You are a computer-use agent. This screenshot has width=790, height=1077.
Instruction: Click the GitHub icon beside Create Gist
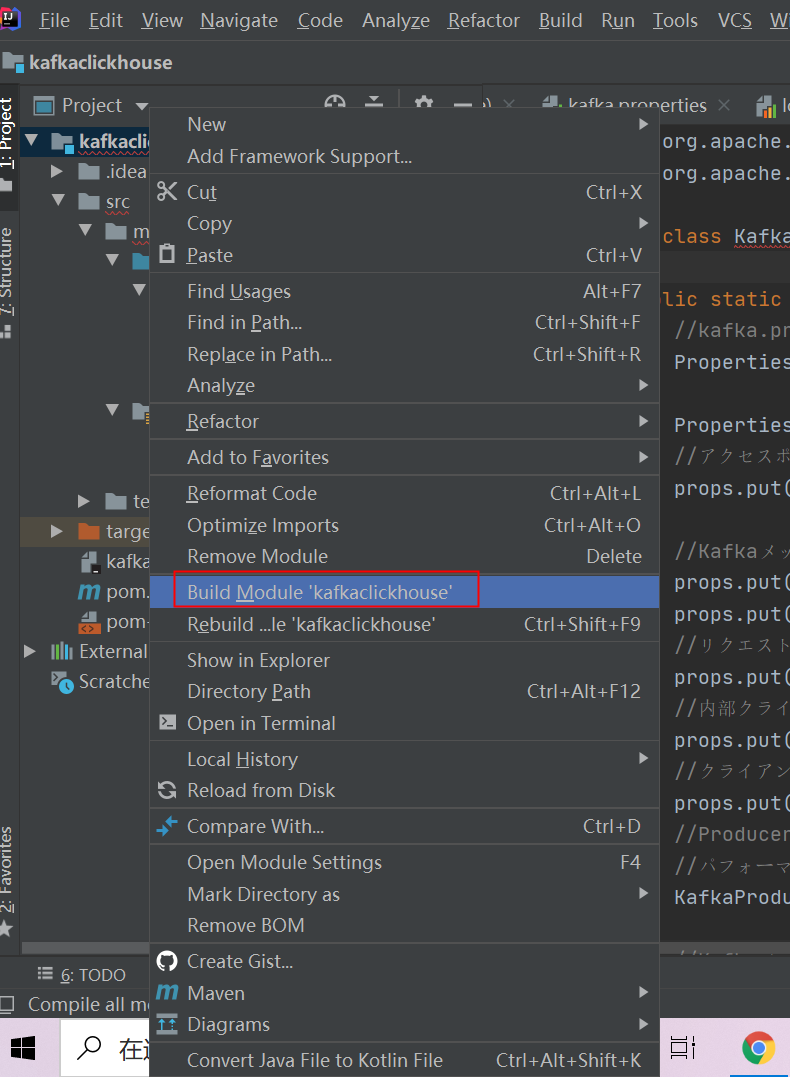[x=167, y=961]
